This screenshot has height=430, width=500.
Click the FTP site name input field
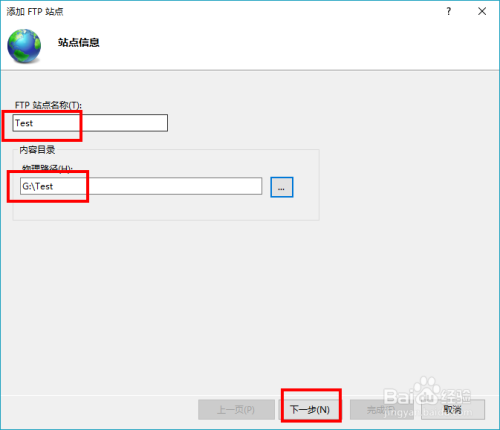coord(90,123)
